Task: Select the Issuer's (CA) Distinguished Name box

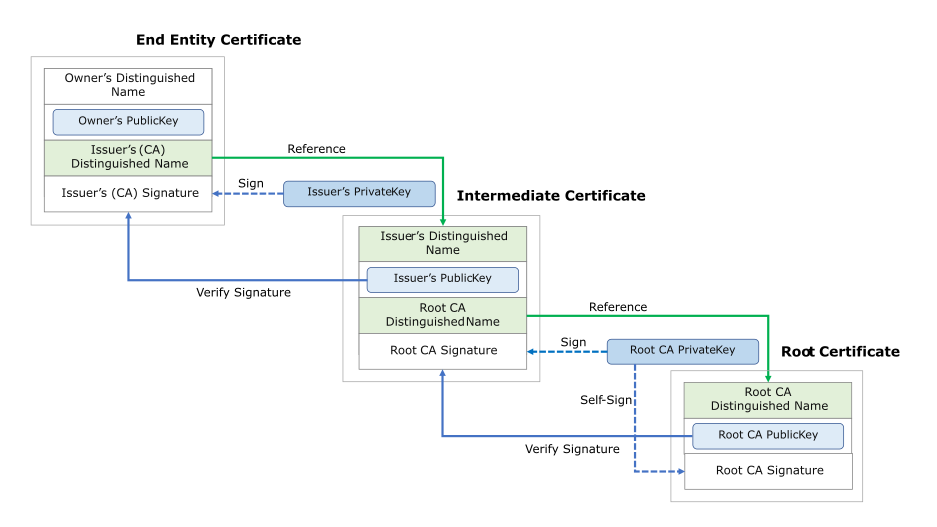Action: 128,157
